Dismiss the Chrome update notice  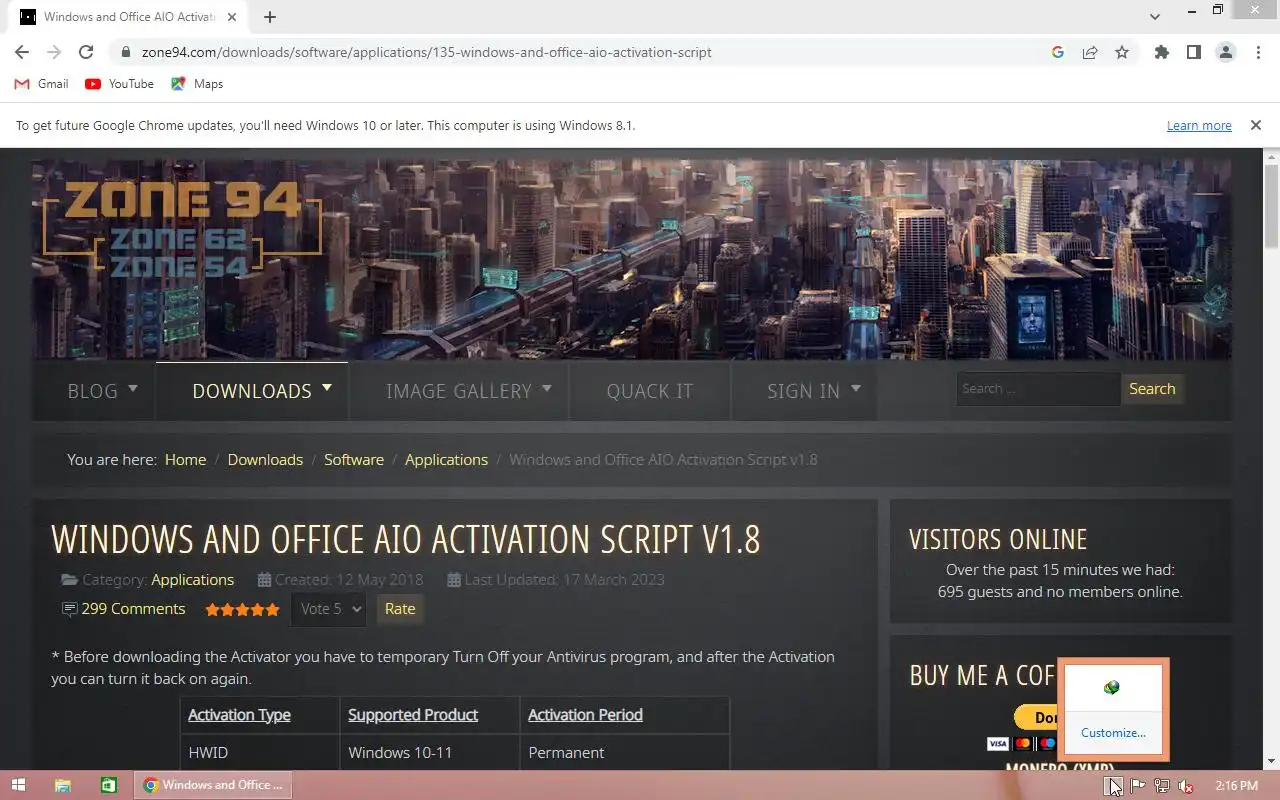pos(1256,125)
